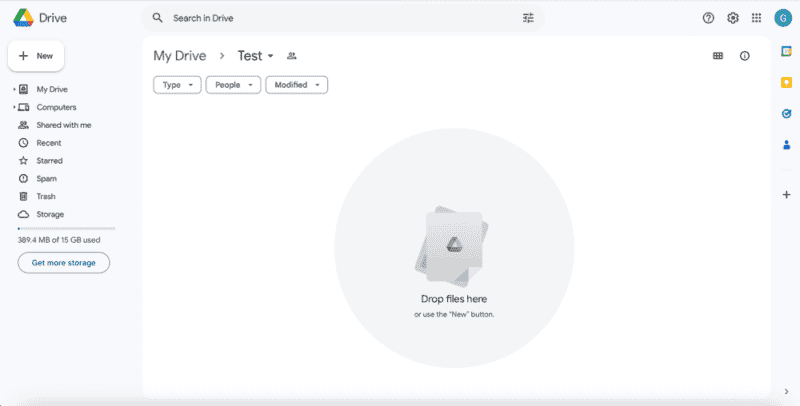Switch to grid layout view

(x=718, y=56)
